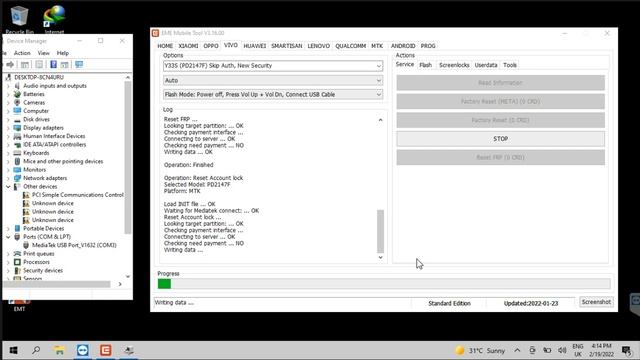Open the Auto dropdown in Options

click(273, 80)
